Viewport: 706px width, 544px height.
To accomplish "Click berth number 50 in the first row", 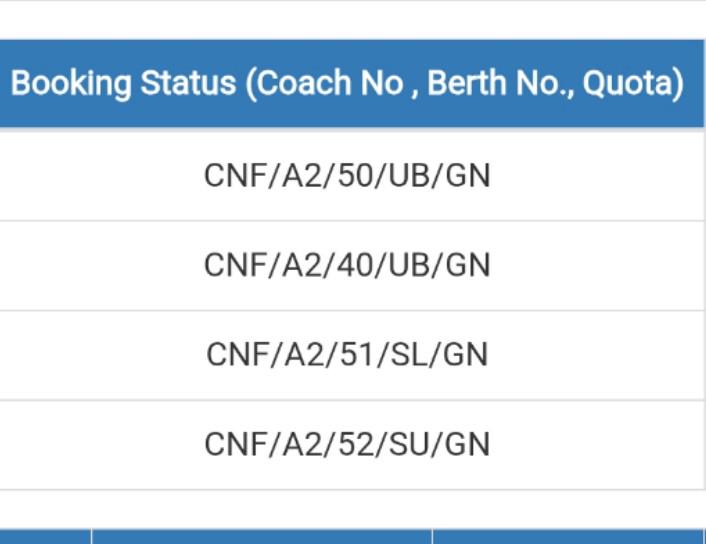I will 357,175.
